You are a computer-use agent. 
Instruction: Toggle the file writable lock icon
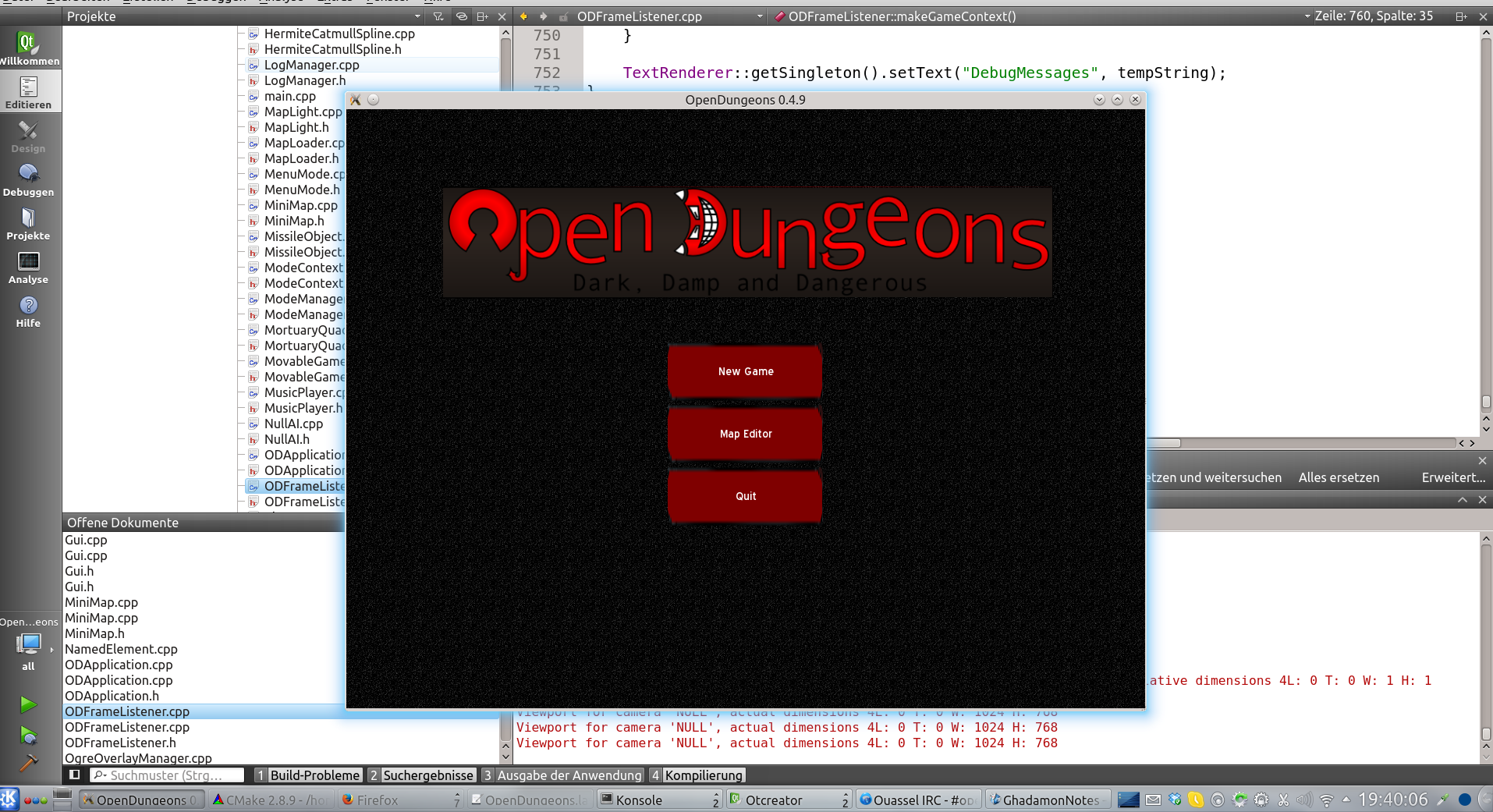click(x=563, y=16)
